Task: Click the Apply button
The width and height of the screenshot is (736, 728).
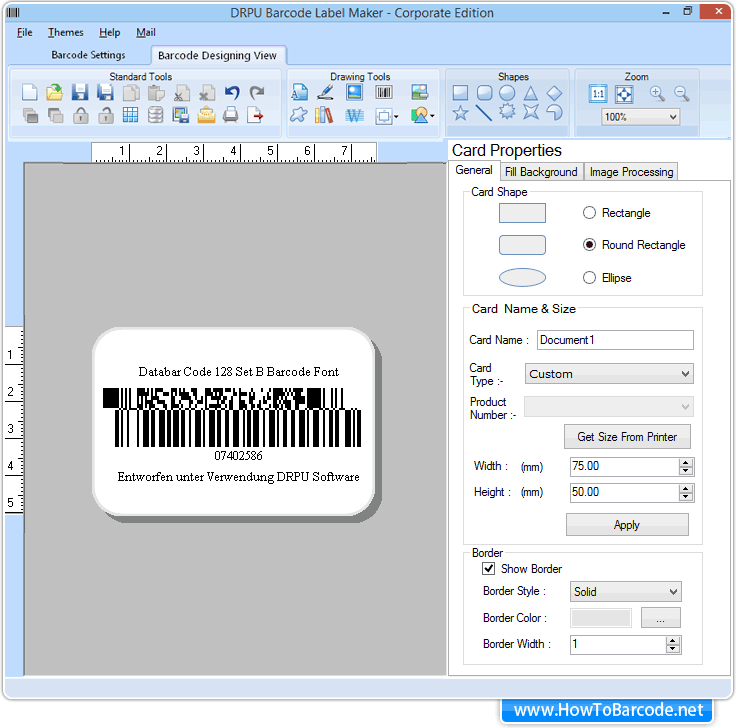Action: tap(627, 525)
